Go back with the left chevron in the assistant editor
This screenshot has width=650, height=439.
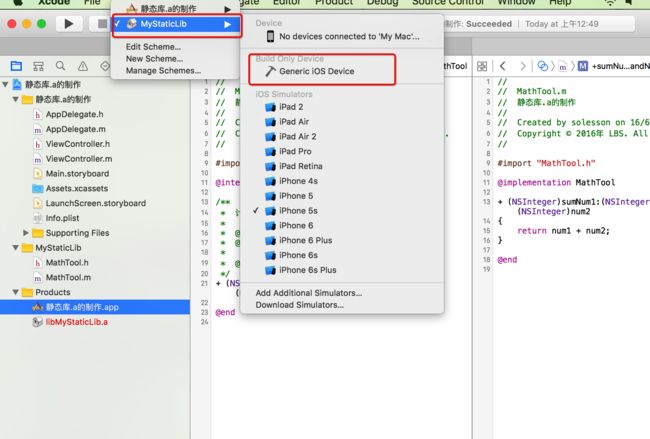502,66
